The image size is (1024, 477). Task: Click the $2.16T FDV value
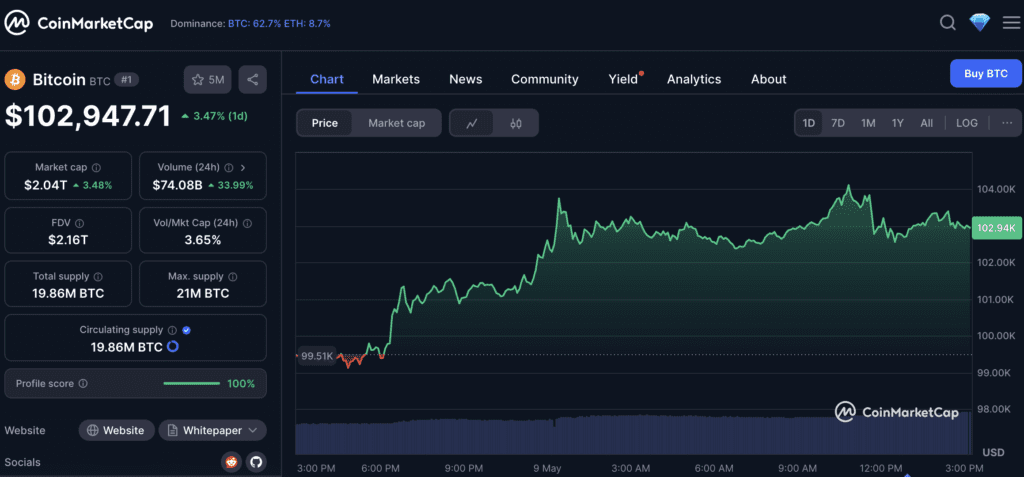click(68, 240)
